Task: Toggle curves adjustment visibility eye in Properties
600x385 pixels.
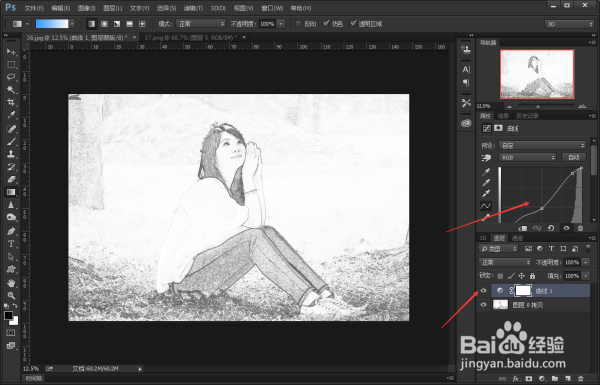Action: pyautogui.click(x=566, y=228)
